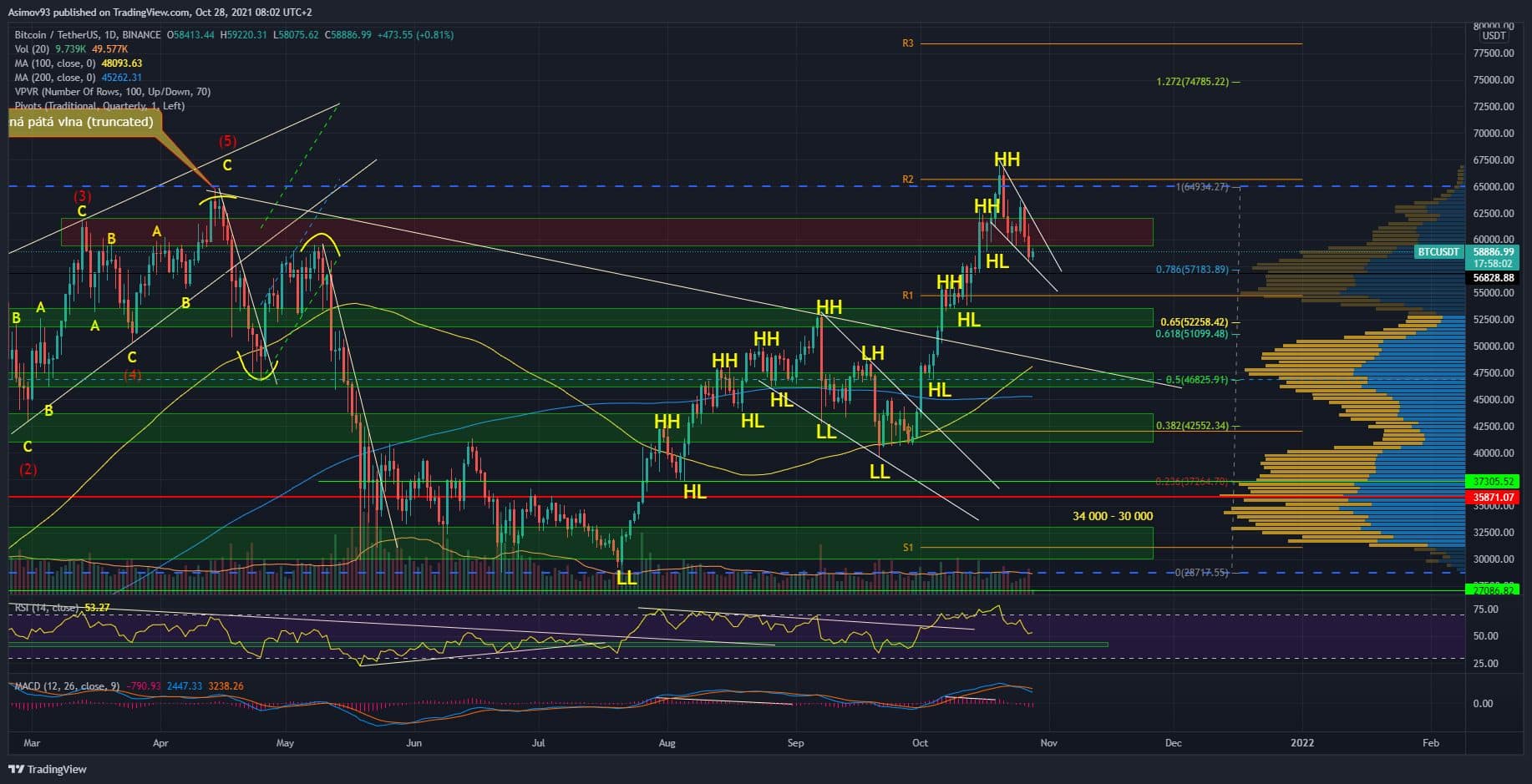Click the red (5) wave label
Screen dimensions: 1532x784
227,141
